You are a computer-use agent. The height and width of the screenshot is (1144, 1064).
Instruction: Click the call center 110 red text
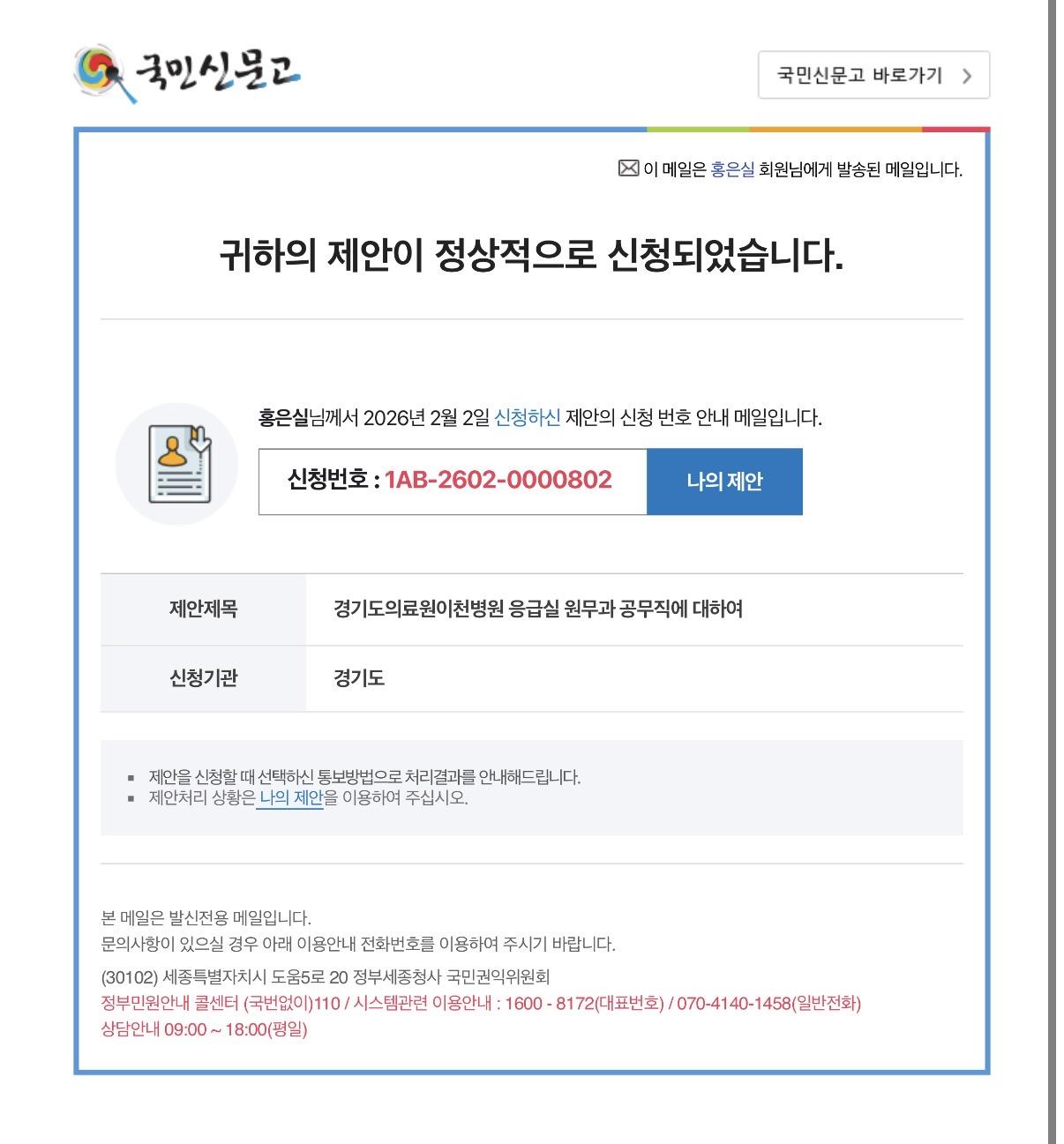pyautogui.click(x=221, y=1004)
